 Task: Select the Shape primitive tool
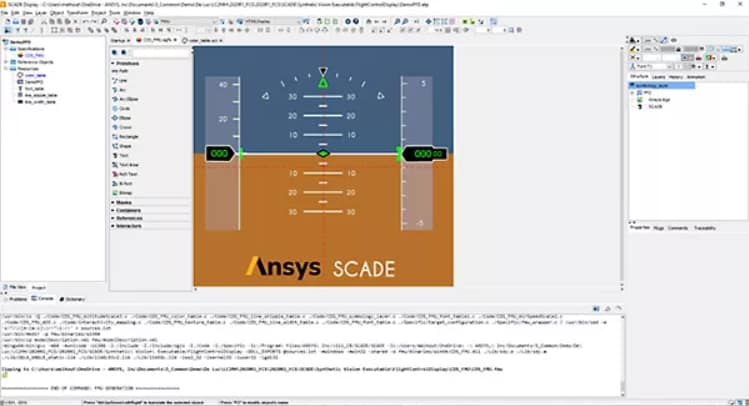tap(122, 146)
